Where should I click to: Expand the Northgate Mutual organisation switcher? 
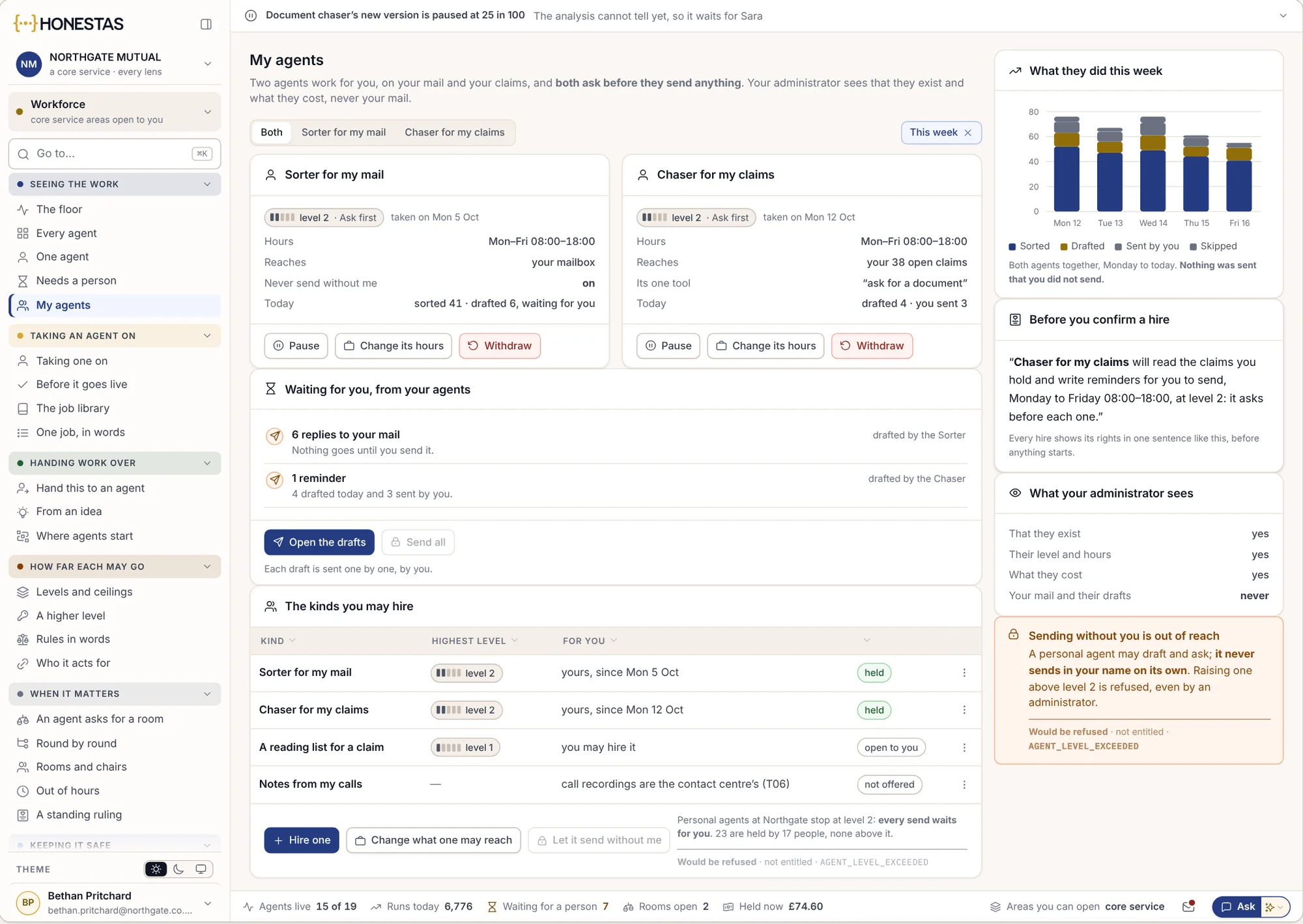(x=115, y=64)
